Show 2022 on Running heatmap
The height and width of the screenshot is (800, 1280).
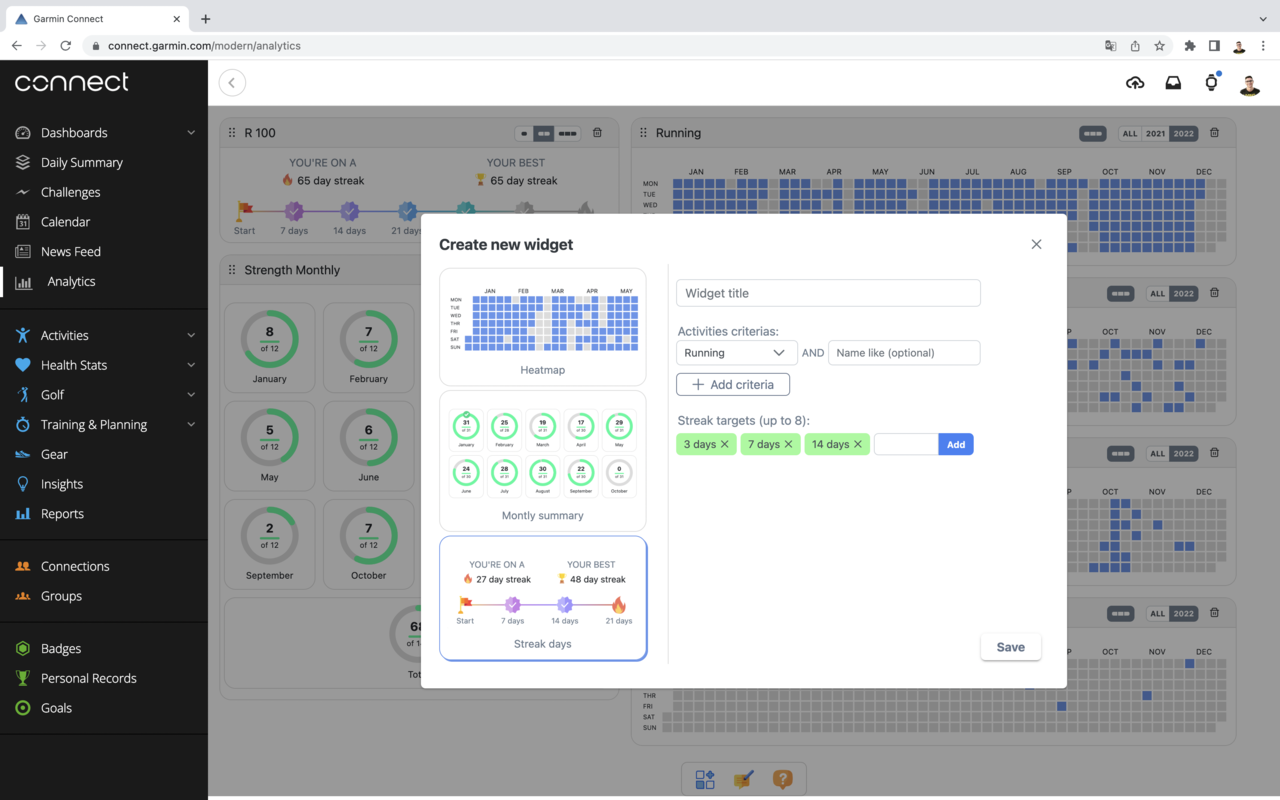pos(1184,133)
